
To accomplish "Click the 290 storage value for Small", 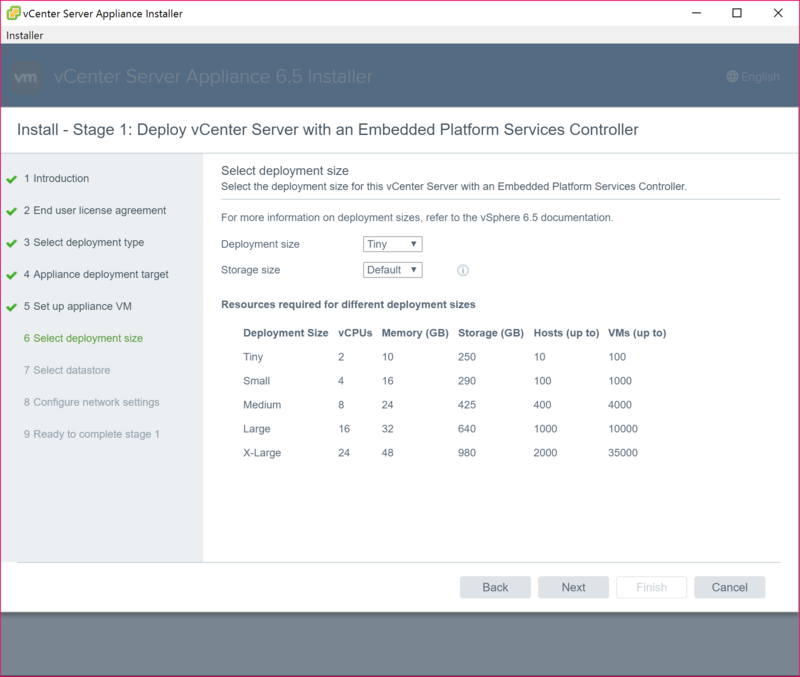I will (467, 381).
